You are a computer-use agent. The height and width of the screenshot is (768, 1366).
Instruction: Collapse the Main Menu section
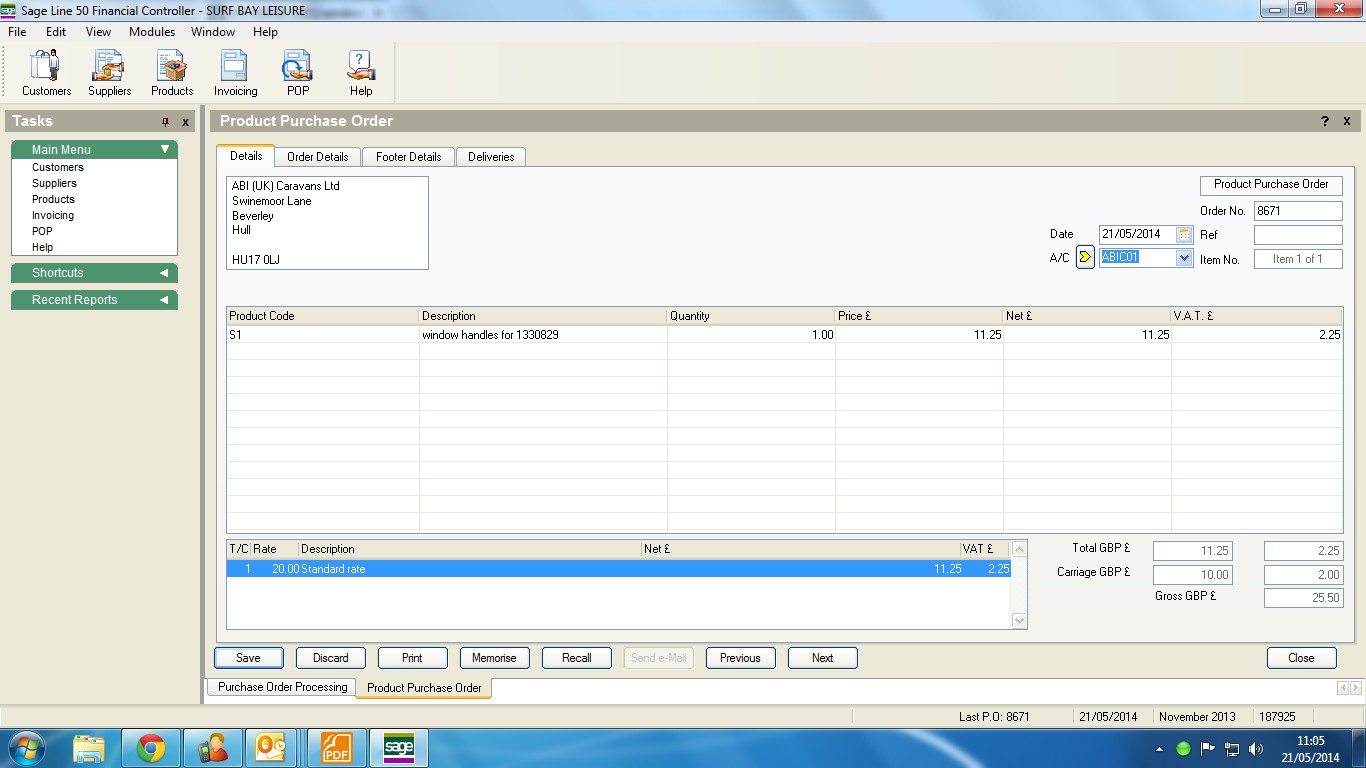[165, 150]
